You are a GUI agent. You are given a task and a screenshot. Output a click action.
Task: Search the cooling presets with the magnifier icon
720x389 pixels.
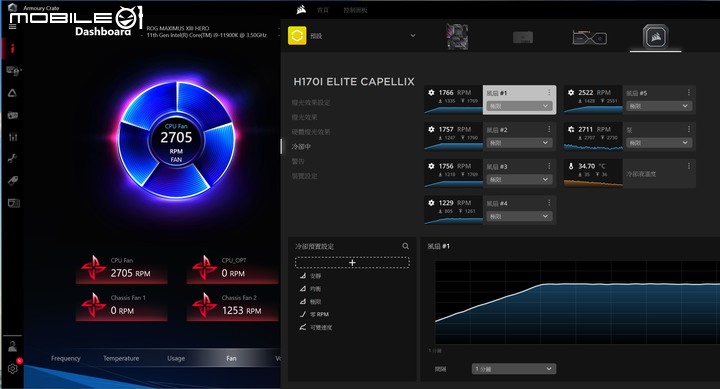point(405,246)
